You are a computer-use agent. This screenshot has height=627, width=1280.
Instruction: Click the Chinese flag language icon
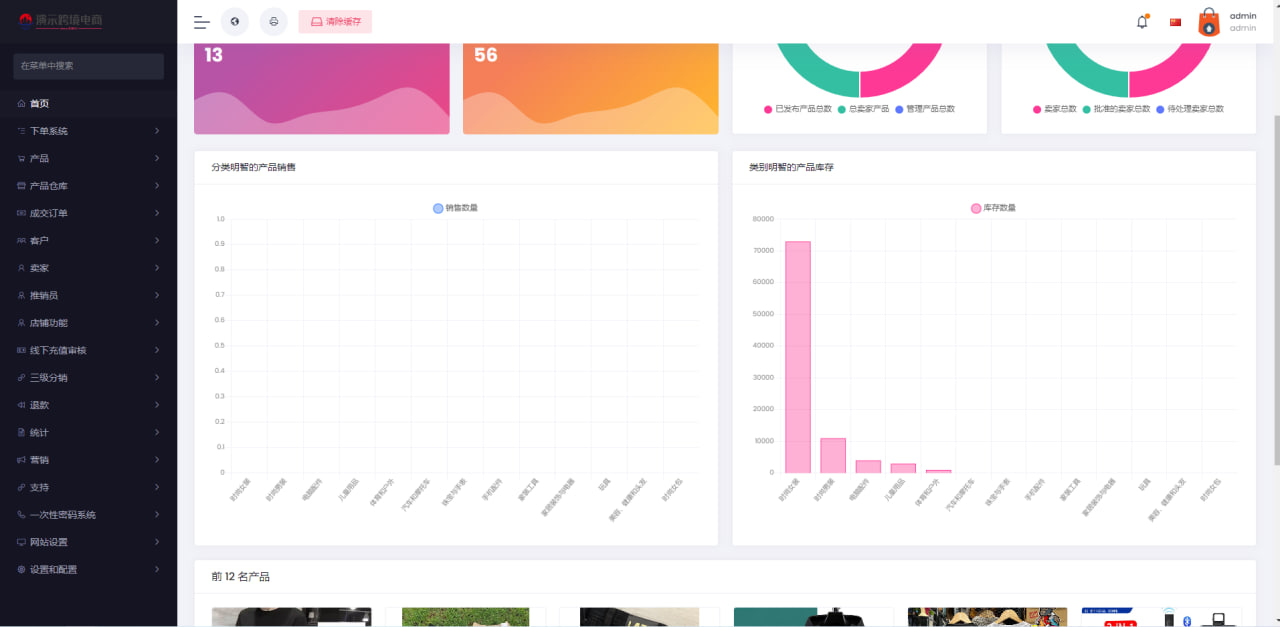[1175, 22]
